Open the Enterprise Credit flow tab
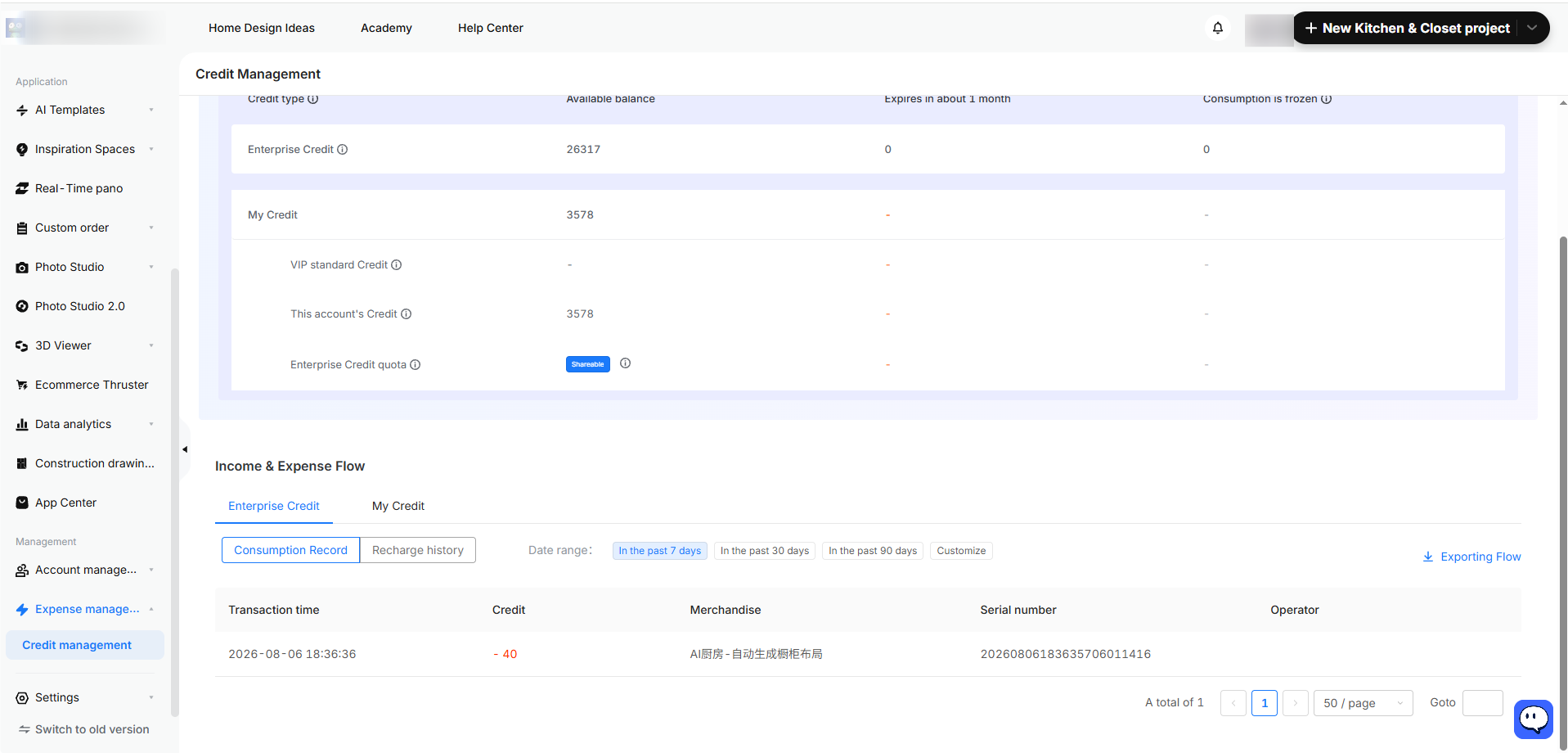The height and width of the screenshot is (753, 1568). pyautogui.click(x=274, y=507)
